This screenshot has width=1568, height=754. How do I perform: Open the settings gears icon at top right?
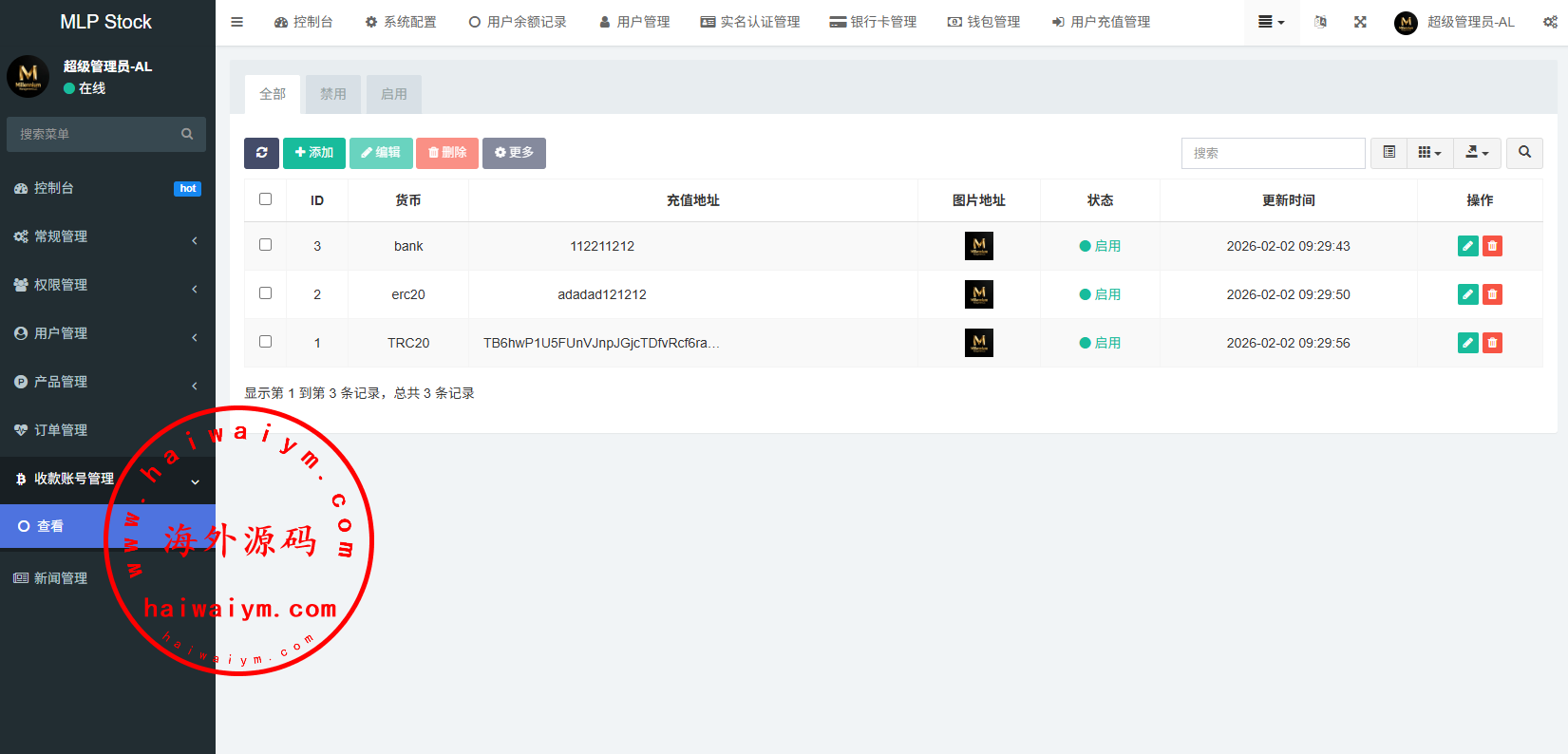1550,22
